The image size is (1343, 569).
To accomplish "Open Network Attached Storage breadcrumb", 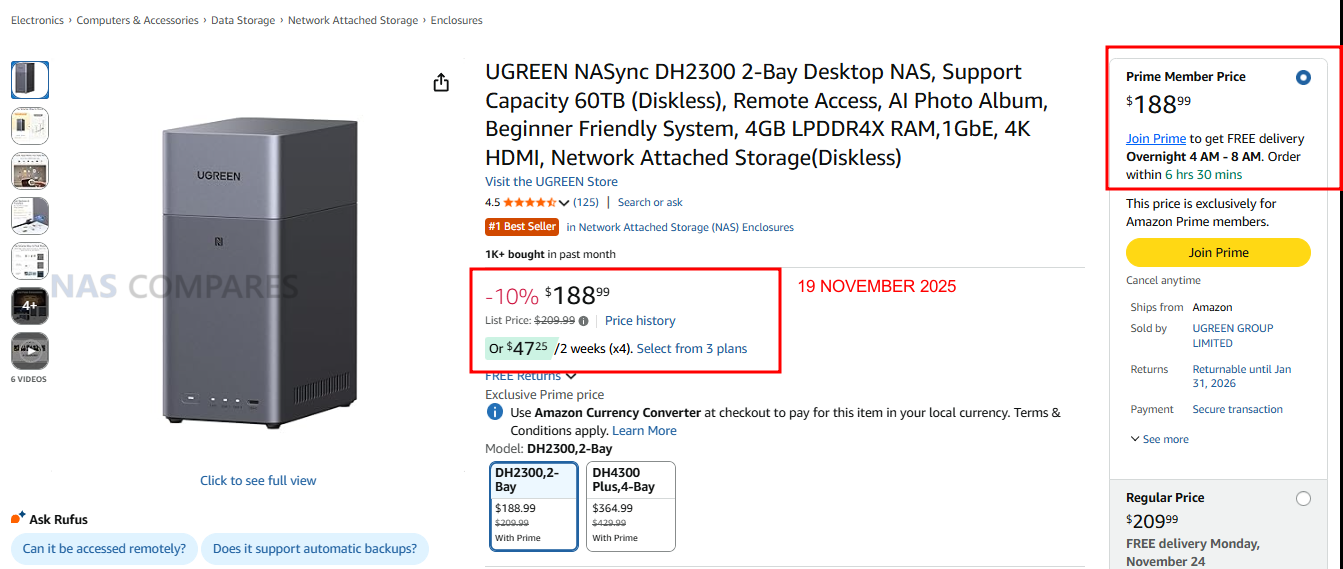I will [x=353, y=20].
